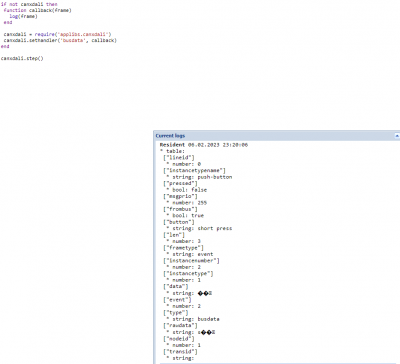The width and height of the screenshot is (400, 364).
Task: Click the ["event"] log key
Action: [177, 300]
